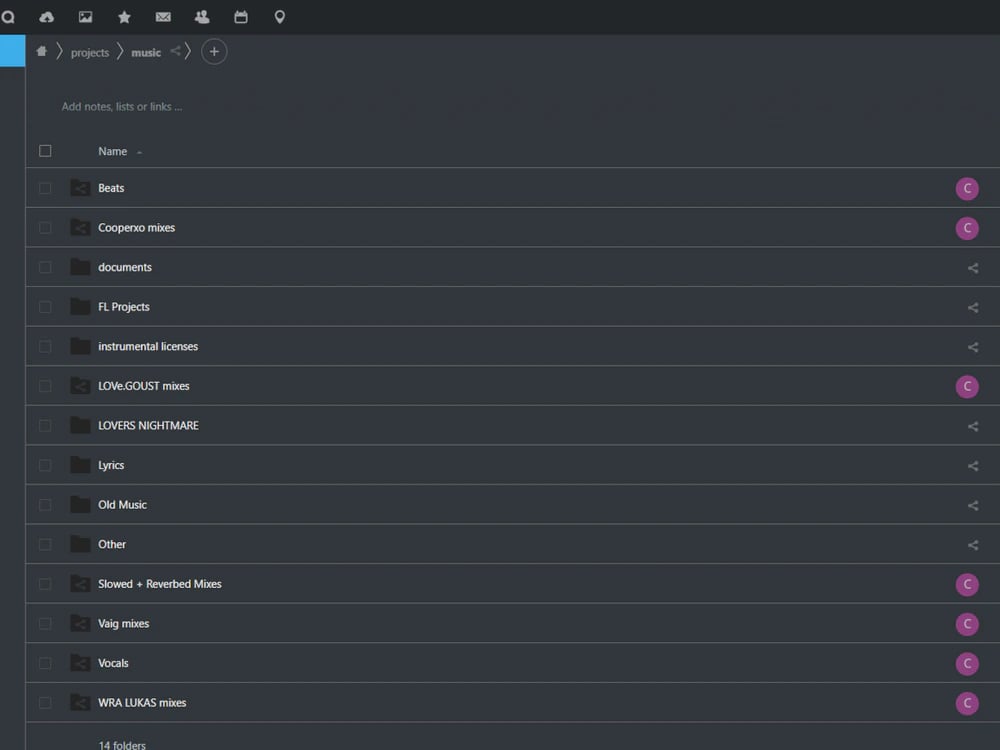This screenshot has width=1000, height=750.
Task: Open the Files cloud icon
Action: tap(47, 17)
